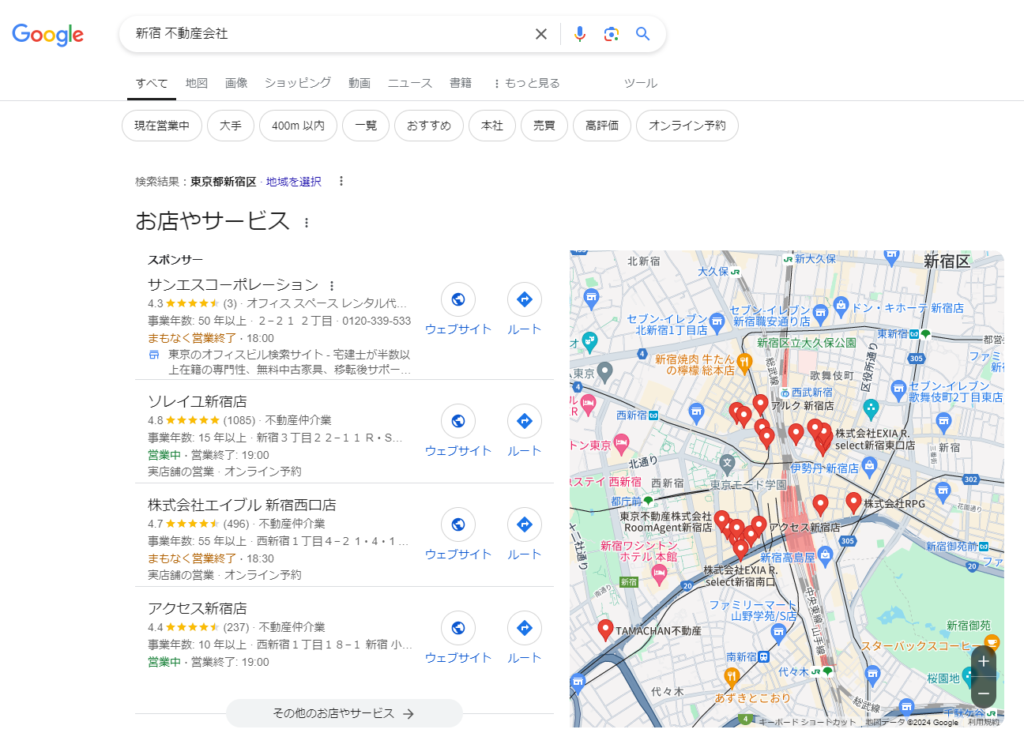Click the blue magnifier search icon

[x=643, y=34]
